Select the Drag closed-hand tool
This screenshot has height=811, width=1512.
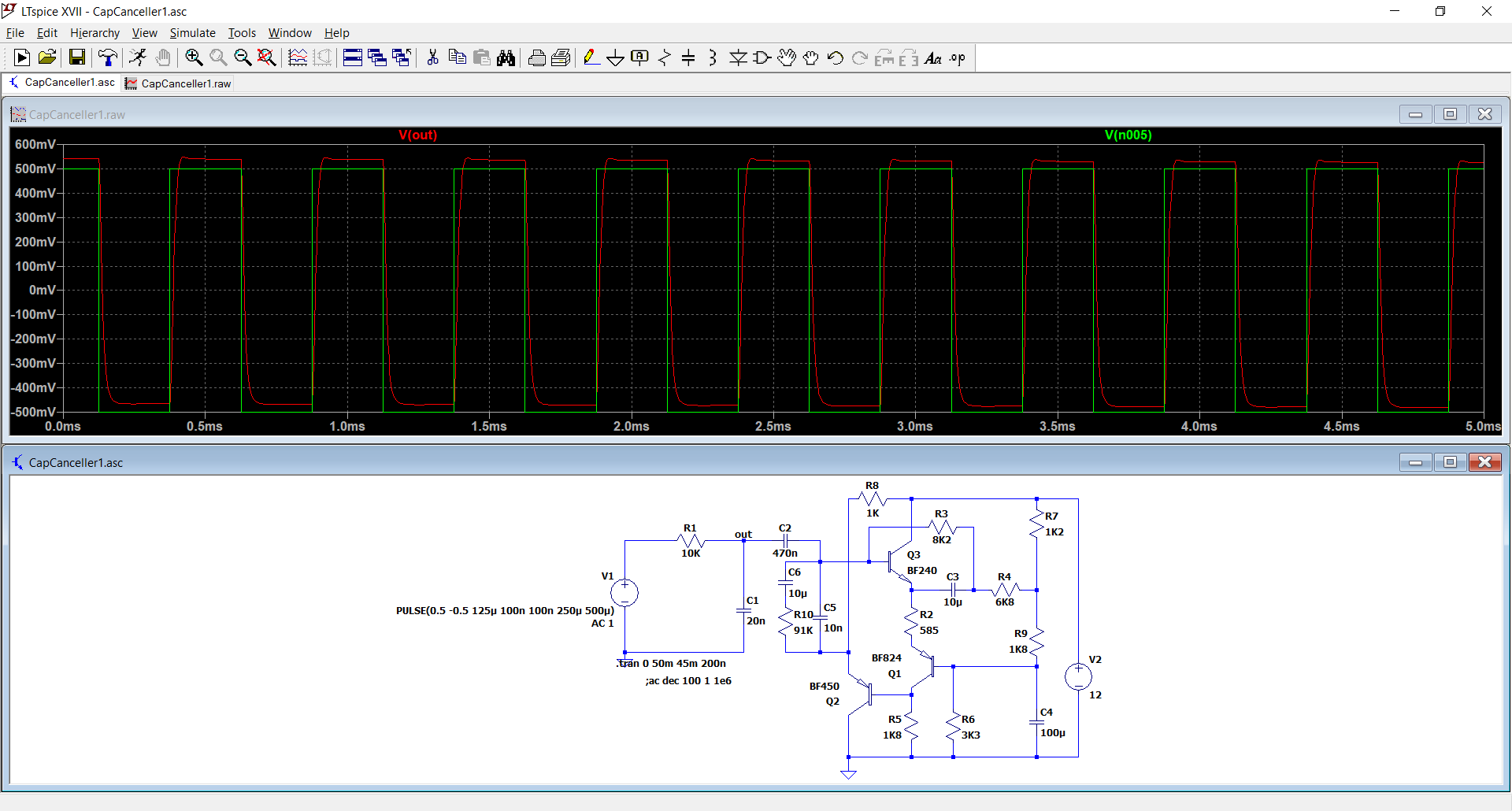tap(811, 57)
